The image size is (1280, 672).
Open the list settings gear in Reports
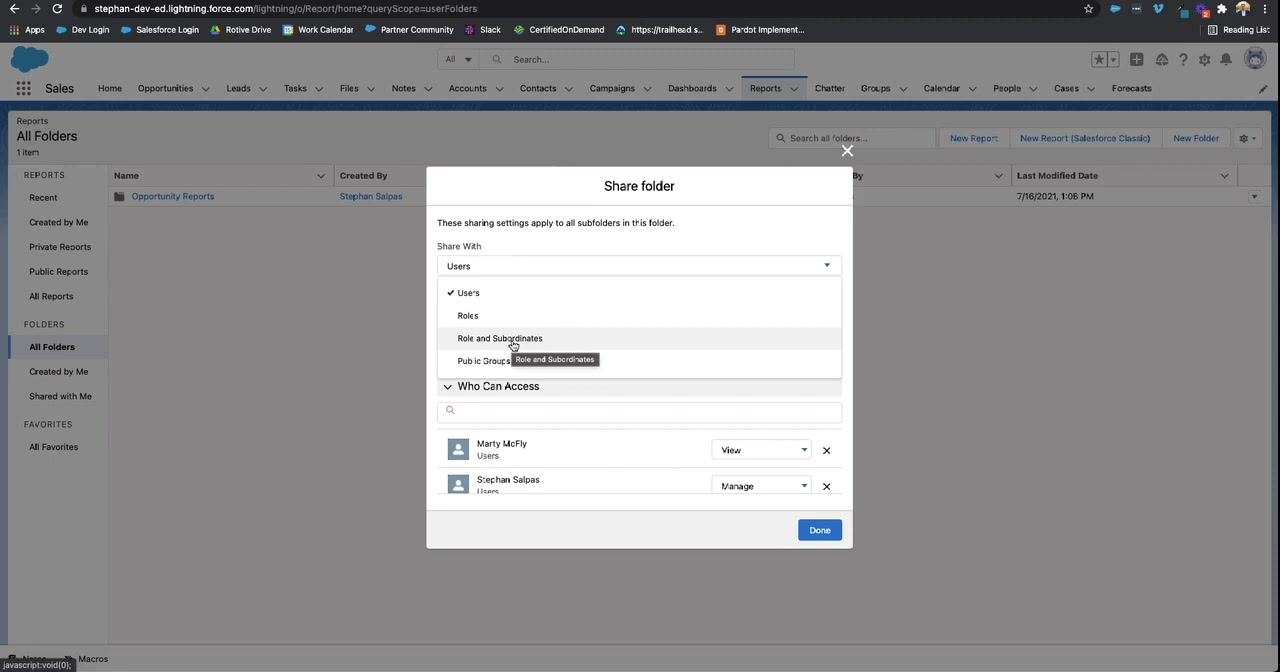[1248, 138]
